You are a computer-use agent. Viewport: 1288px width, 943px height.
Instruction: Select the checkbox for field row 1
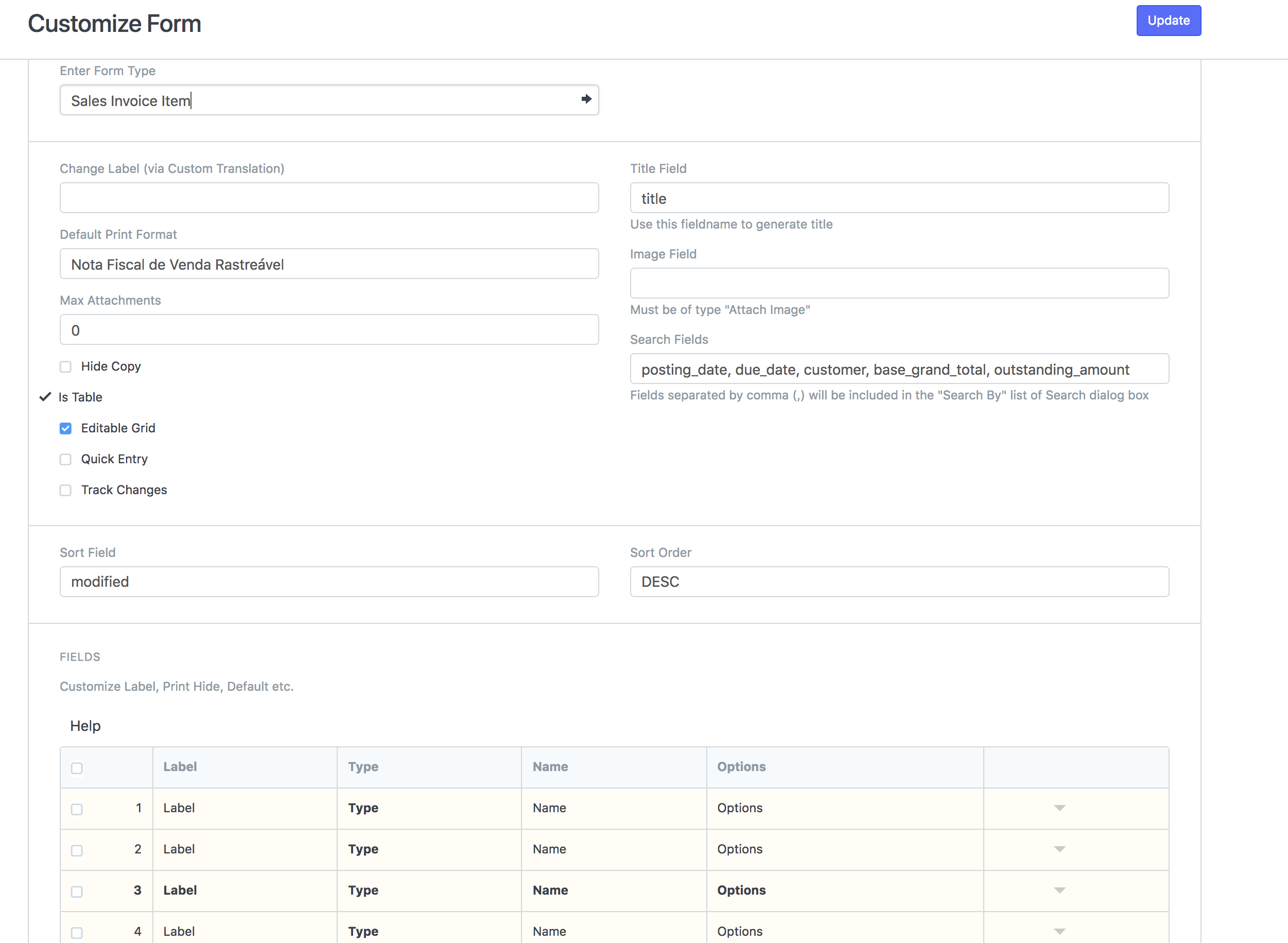77,809
